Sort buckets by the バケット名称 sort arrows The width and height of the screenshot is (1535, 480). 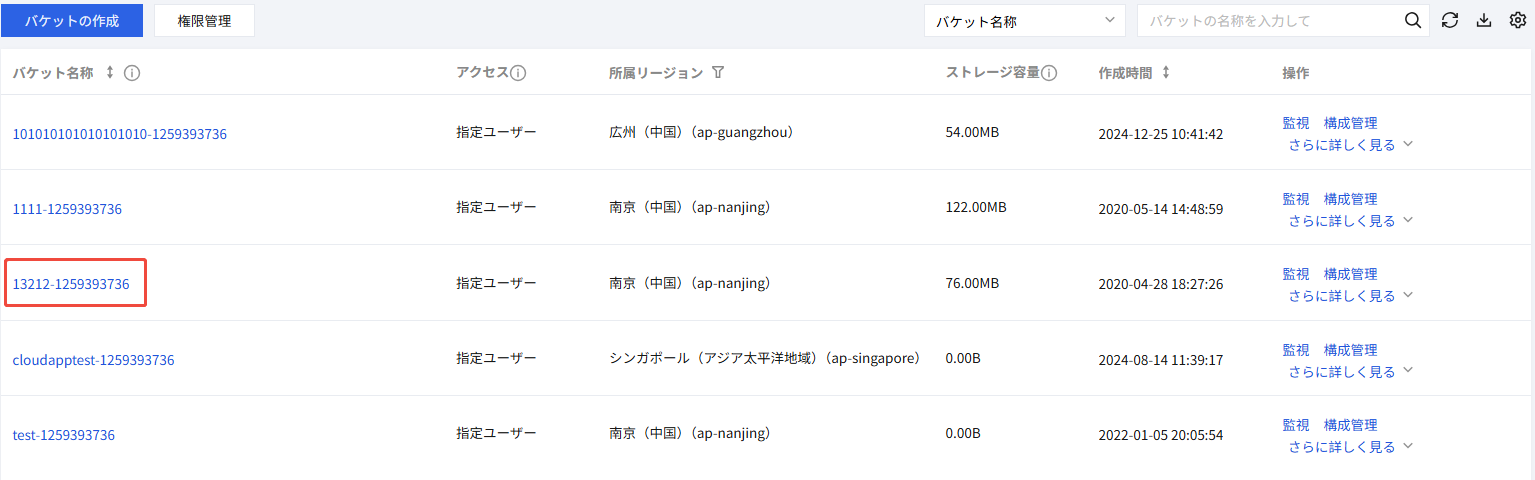click(110, 73)
